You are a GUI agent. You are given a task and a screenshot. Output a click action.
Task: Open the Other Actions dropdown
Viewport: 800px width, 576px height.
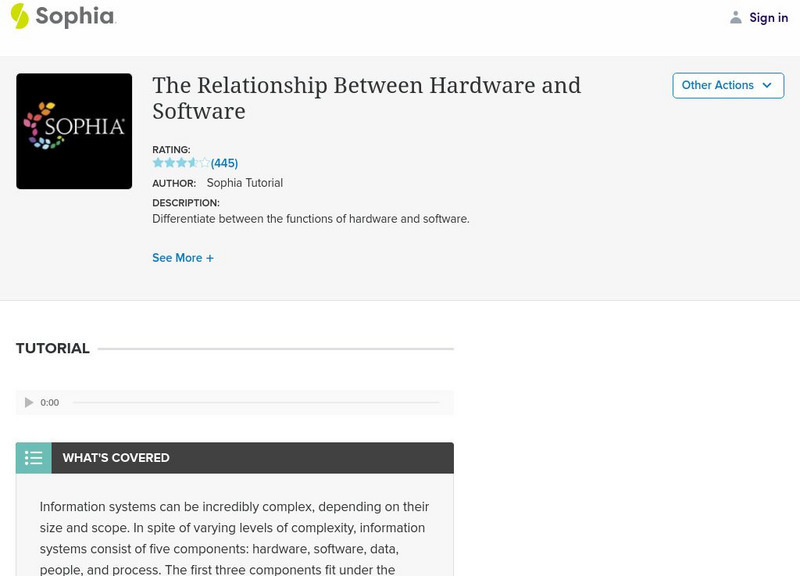coord(729,85)
